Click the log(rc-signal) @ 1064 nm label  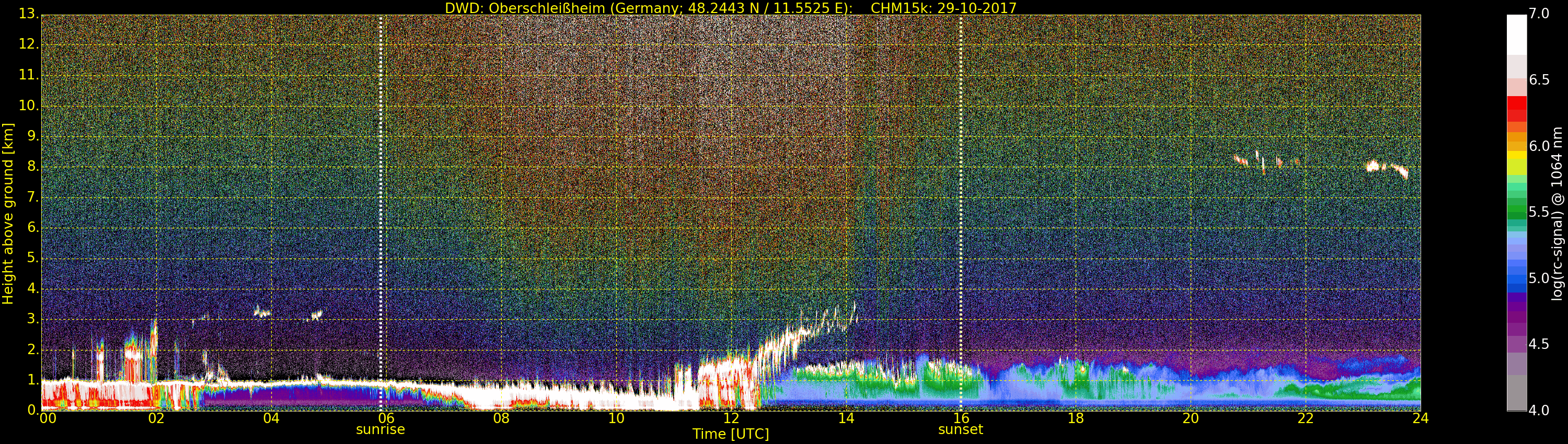coord(1557,213)
